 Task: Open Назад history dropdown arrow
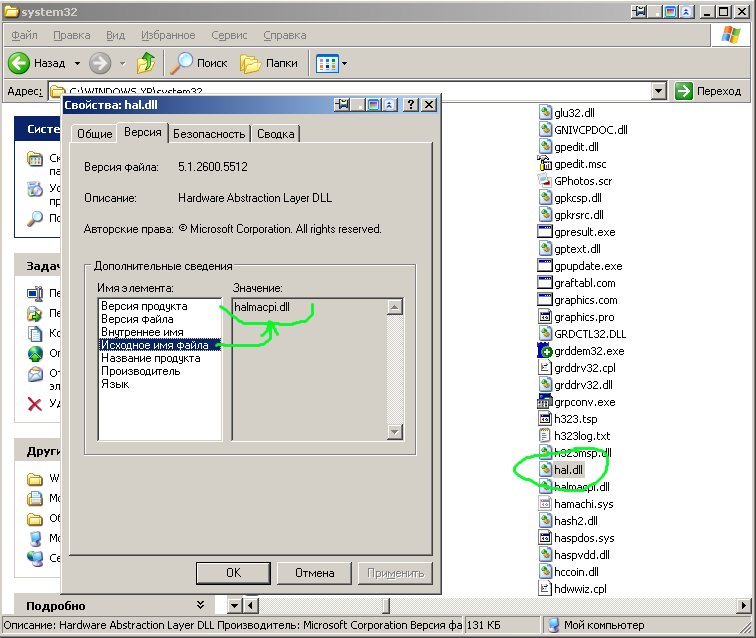coord(78,63)
